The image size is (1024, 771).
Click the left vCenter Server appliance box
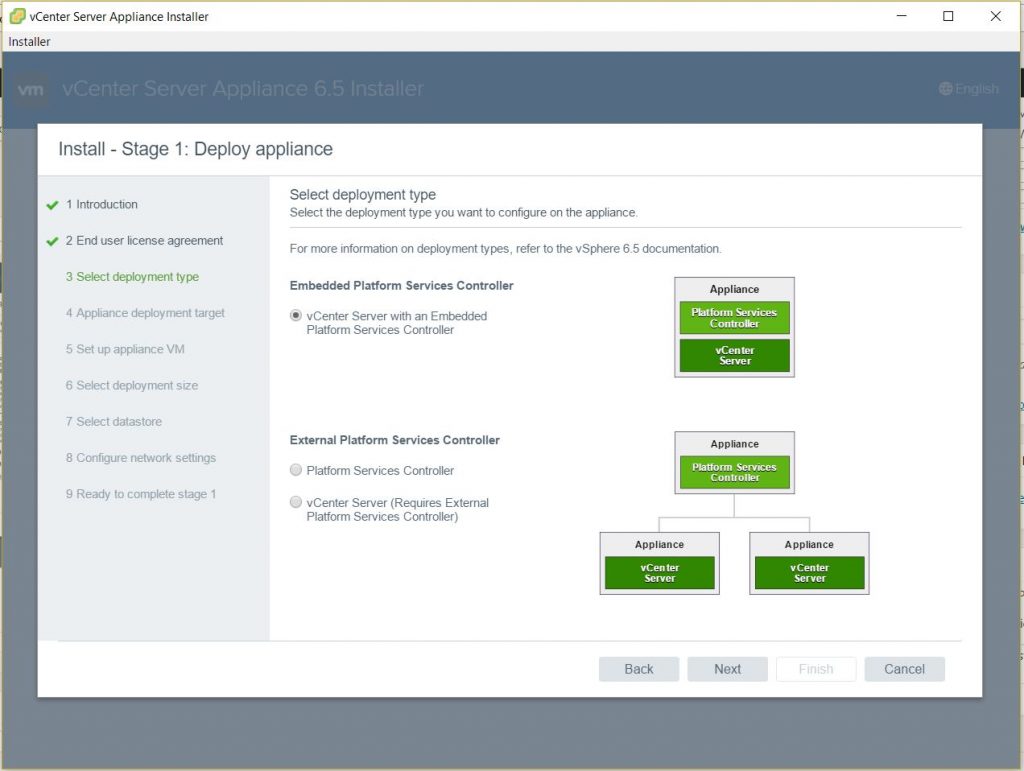[660, 573]
